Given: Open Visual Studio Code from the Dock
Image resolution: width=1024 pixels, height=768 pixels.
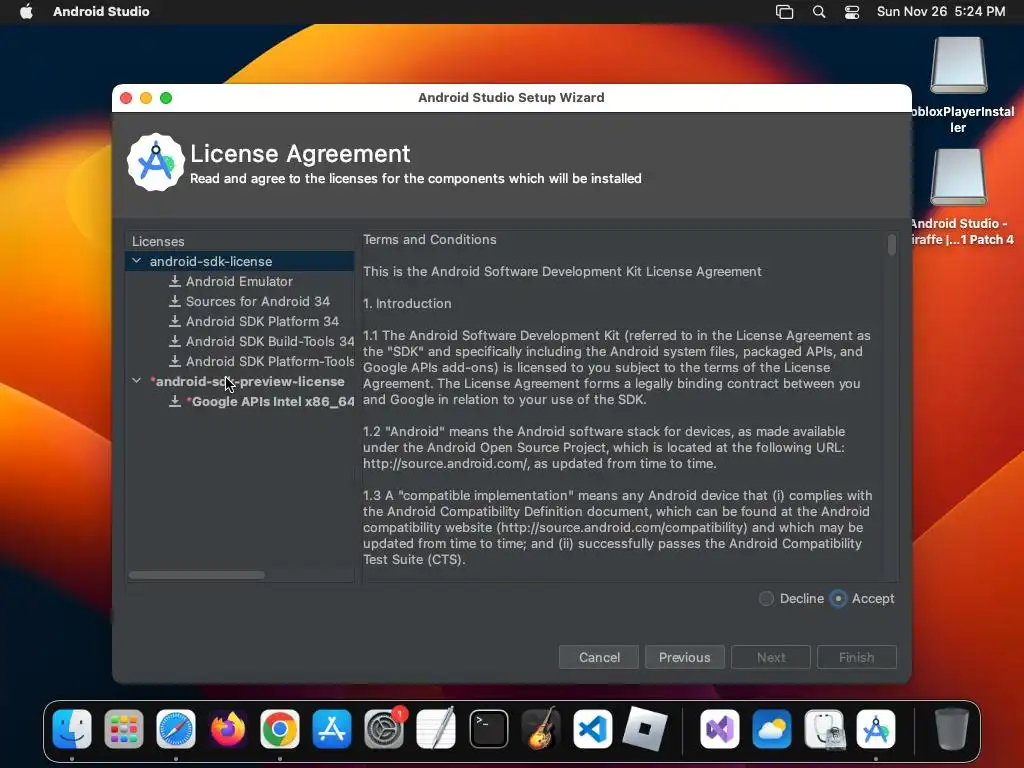Looking at the screenshot, I should [592, 729].
